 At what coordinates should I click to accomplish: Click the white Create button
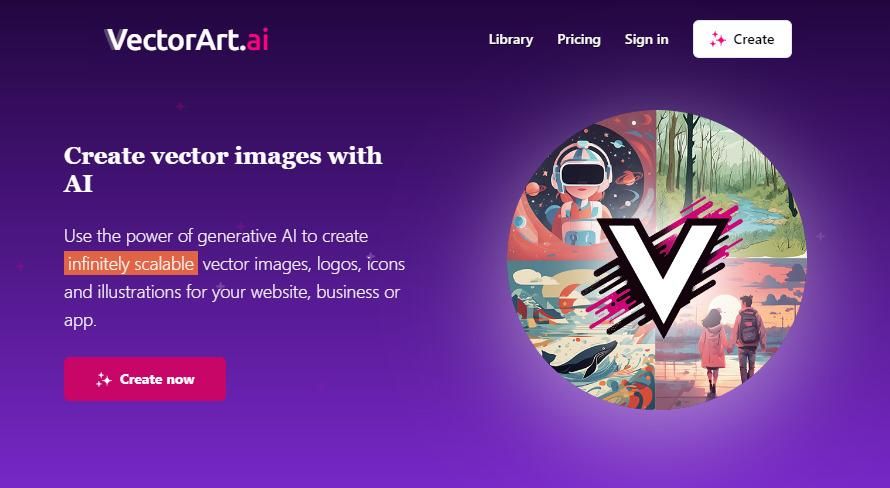click(742, 39)
